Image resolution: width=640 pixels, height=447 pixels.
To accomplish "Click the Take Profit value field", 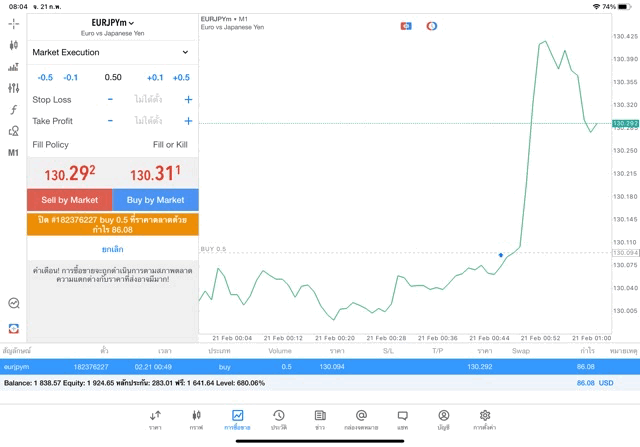I will point(149,121).
